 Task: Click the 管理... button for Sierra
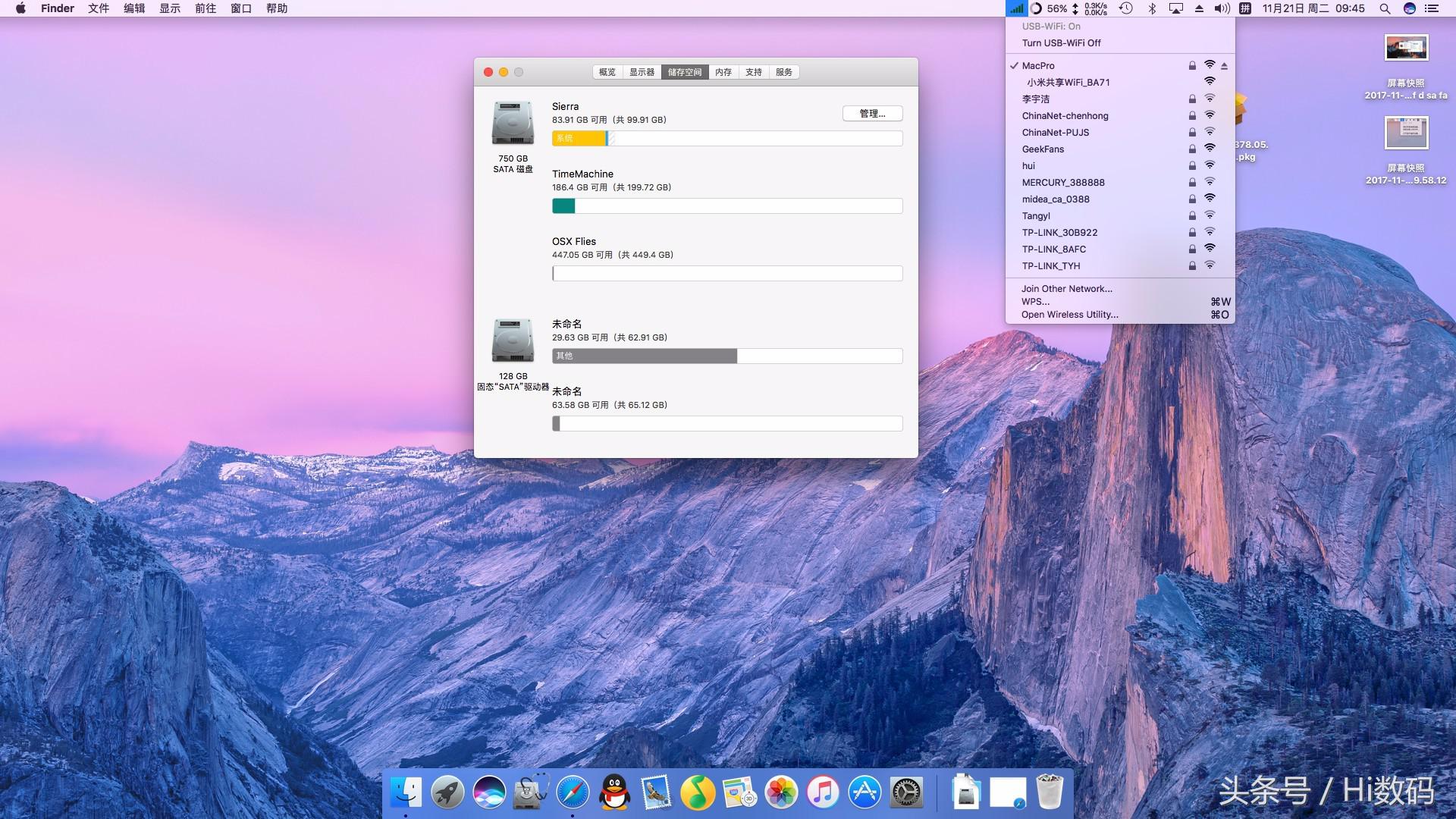[x=872, y=114]
